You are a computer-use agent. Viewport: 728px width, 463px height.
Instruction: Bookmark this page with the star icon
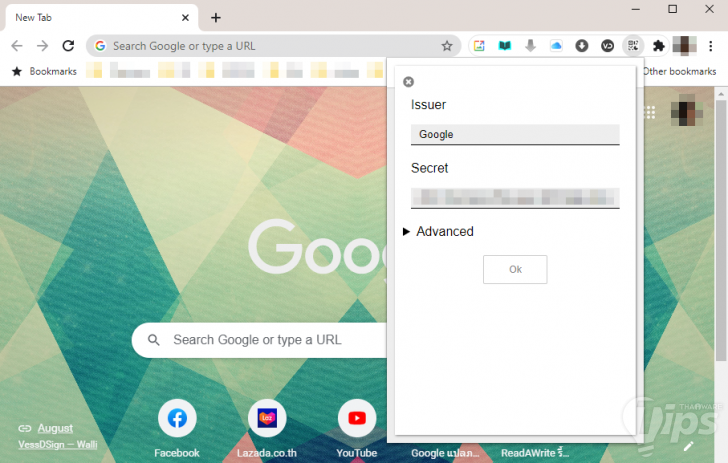447,46
